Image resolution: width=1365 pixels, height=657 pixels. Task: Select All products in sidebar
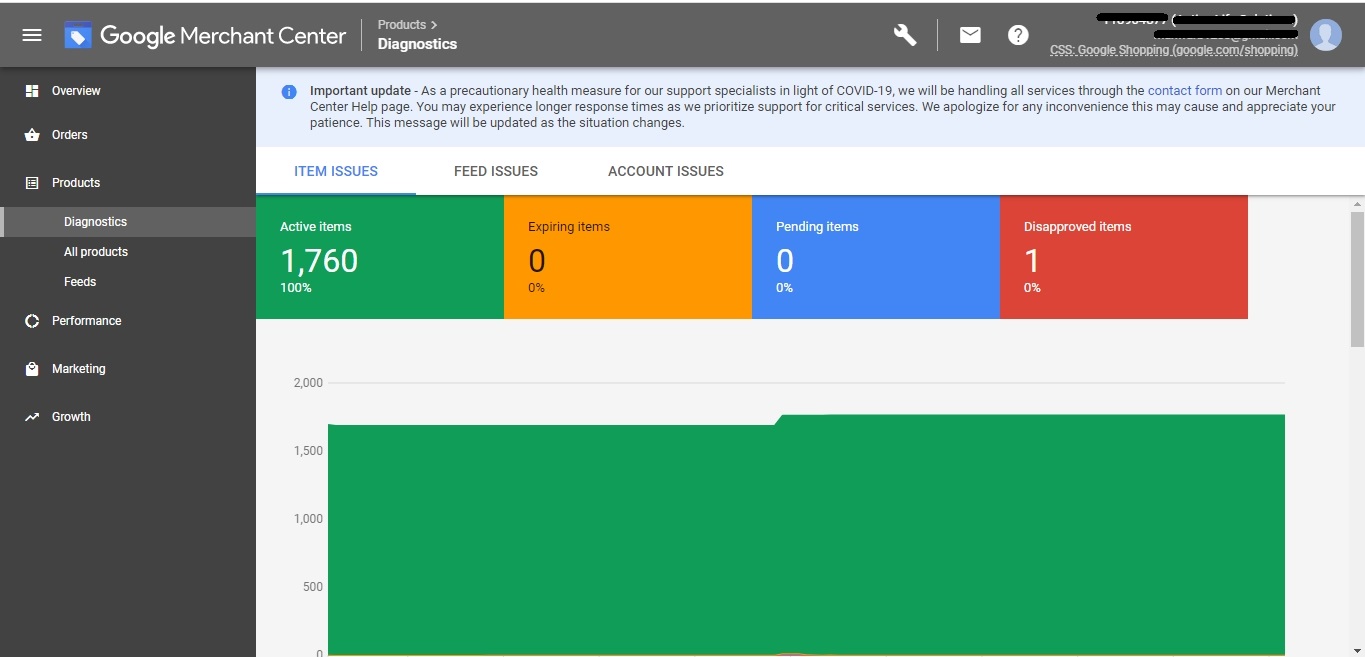[96, 252]
